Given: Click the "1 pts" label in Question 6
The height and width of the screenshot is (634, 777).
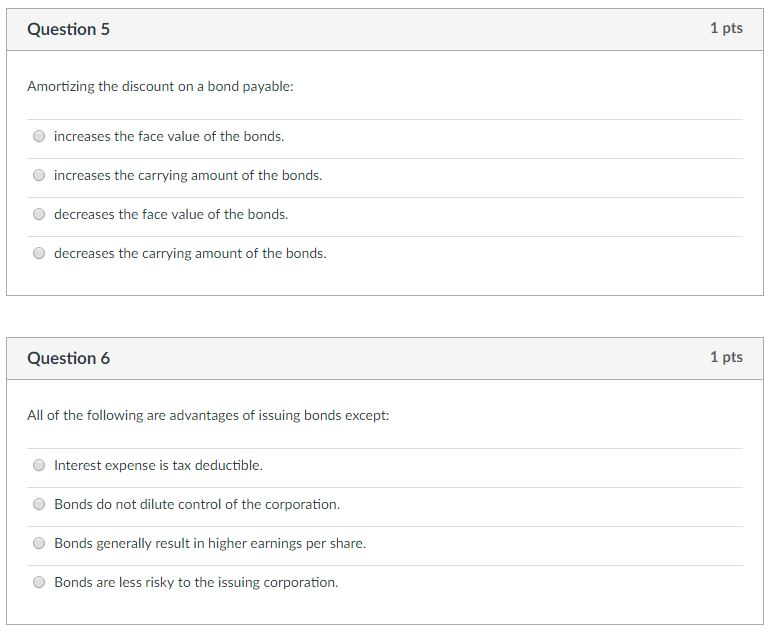Looking at the screenshot, I should [x=726, y=357].
